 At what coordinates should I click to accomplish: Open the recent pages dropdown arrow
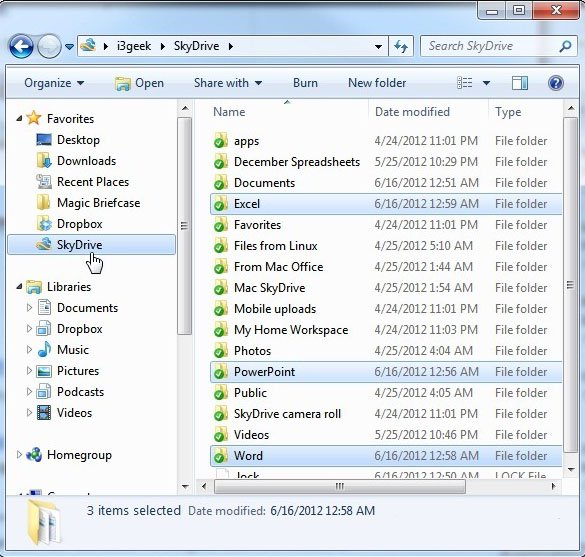pos(69,47)
